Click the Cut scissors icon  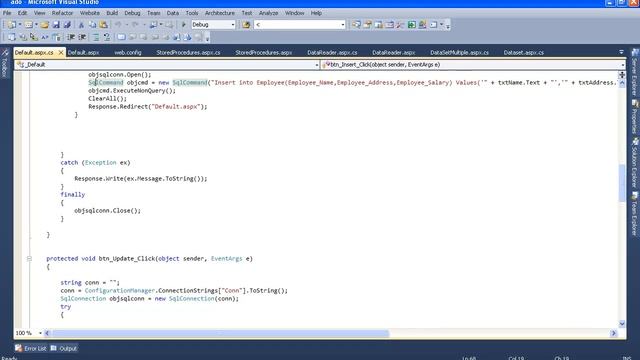click(x=81, y=25)
